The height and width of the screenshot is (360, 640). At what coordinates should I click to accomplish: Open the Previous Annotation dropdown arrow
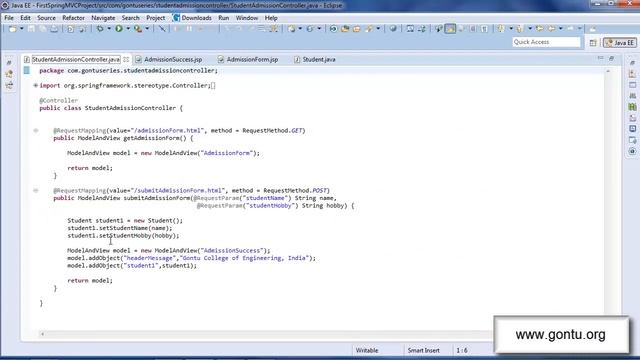tap(530, 29)
